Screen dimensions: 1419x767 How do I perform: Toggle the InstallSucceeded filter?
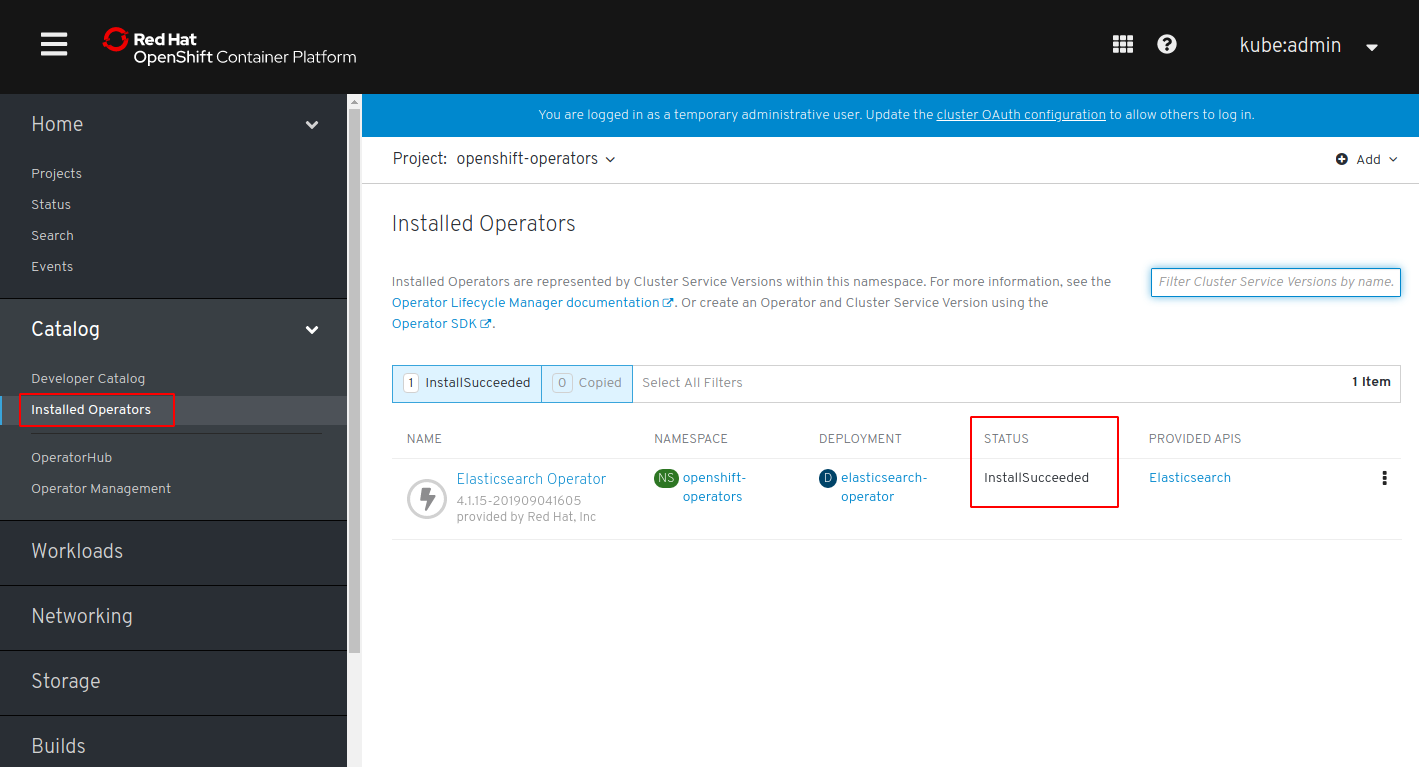point(467,383)
